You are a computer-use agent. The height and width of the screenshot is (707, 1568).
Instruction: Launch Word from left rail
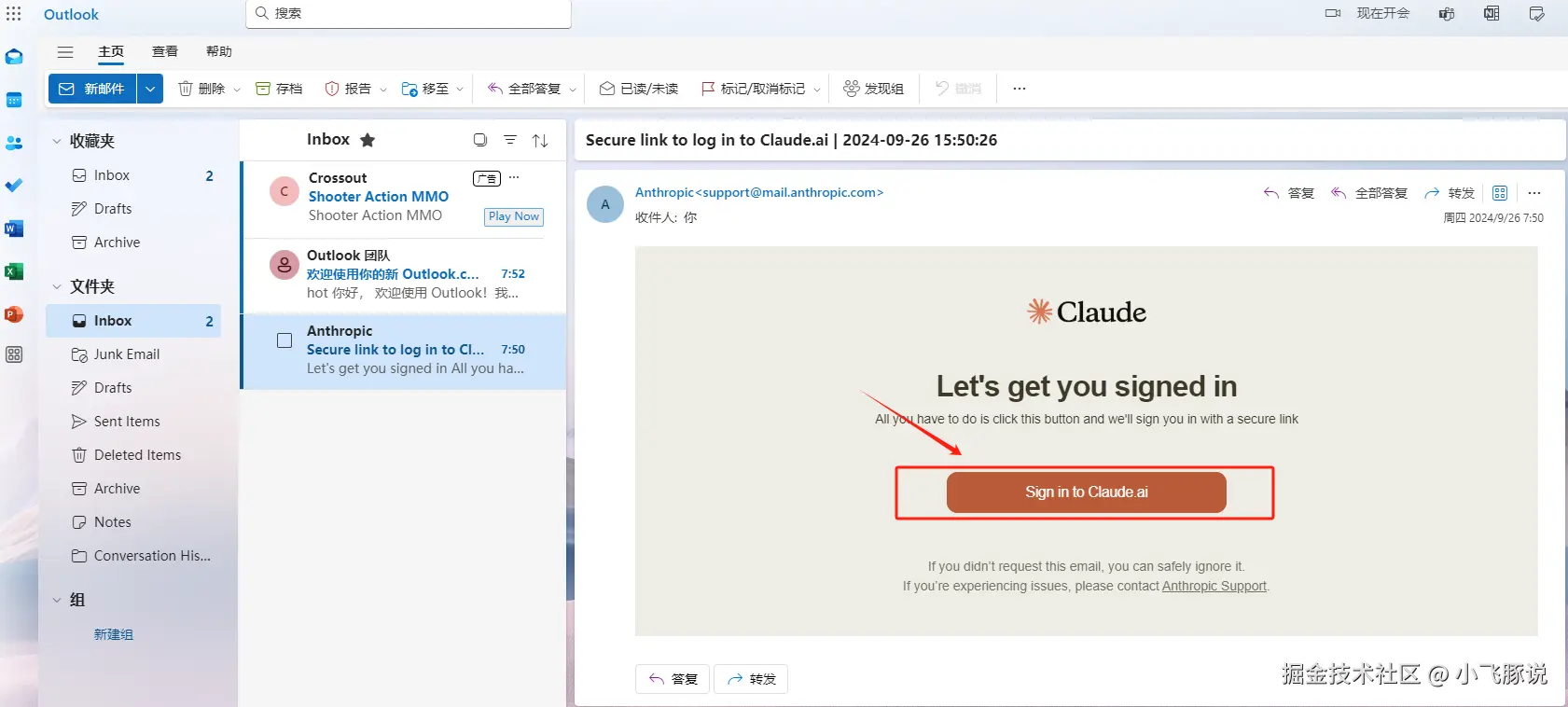(14, 229)
